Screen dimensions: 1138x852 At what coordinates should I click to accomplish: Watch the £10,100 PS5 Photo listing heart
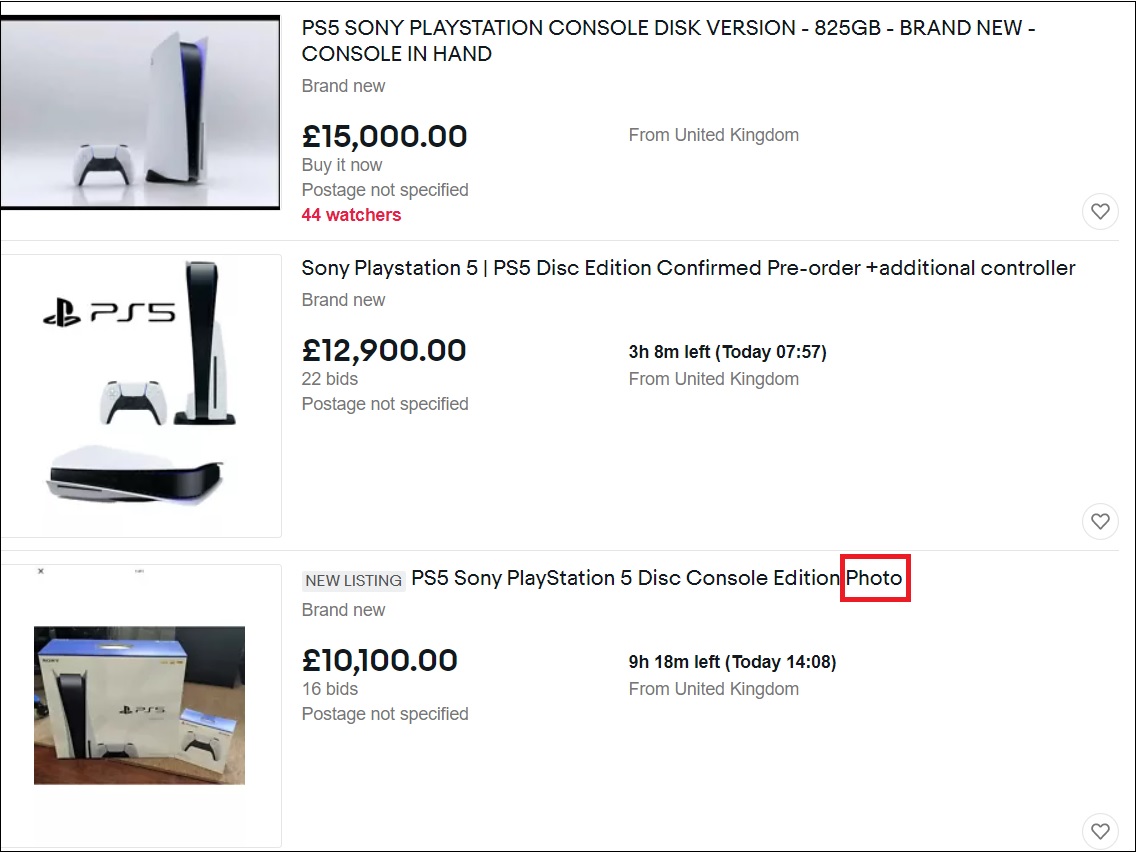[x=1100, y=831]
